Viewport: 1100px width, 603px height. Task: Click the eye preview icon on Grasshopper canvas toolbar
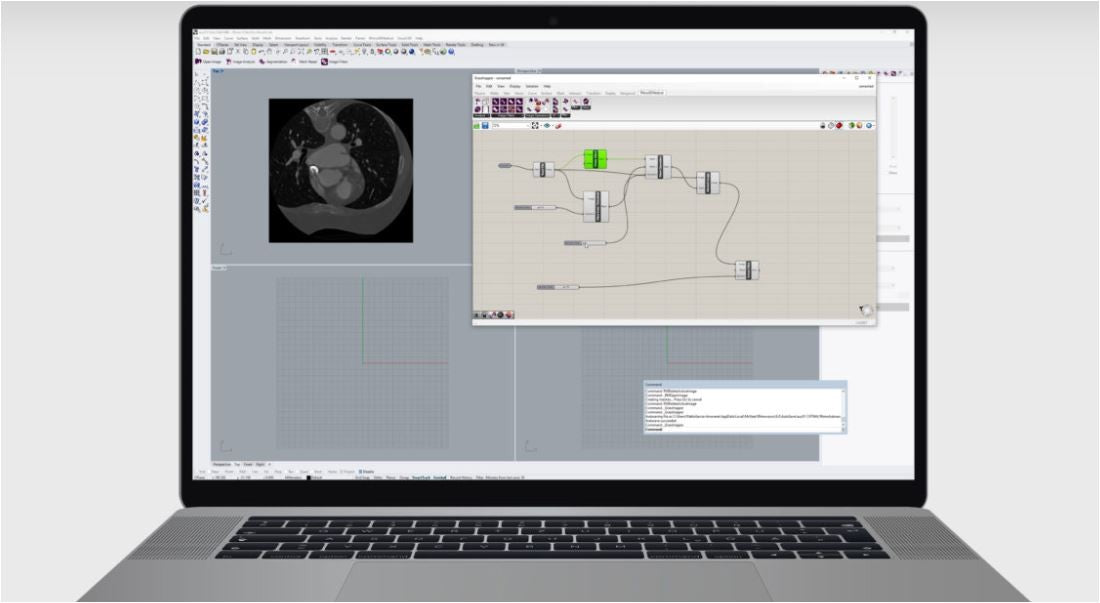click(546, 125)
